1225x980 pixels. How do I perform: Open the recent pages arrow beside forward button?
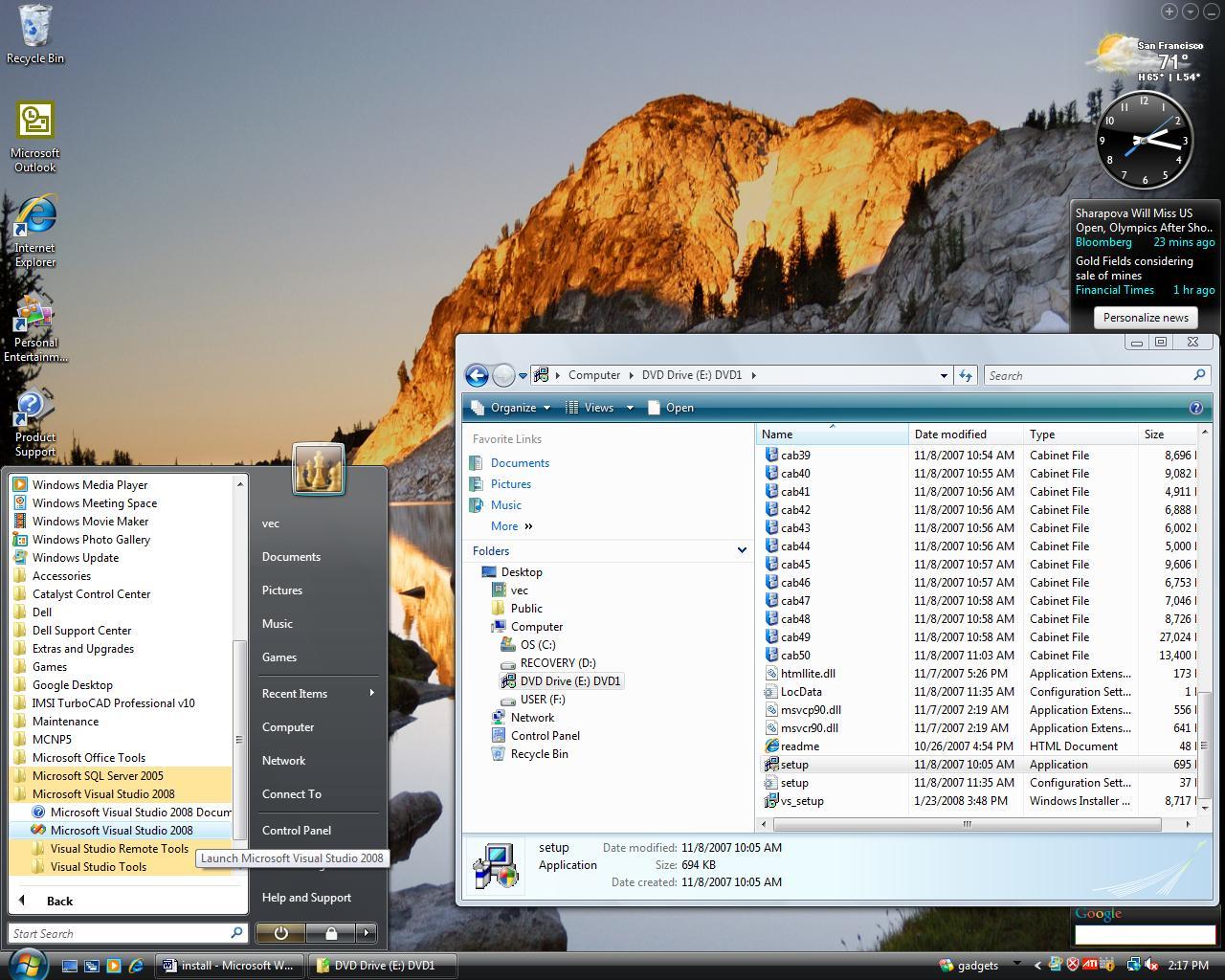pos(523,376)
